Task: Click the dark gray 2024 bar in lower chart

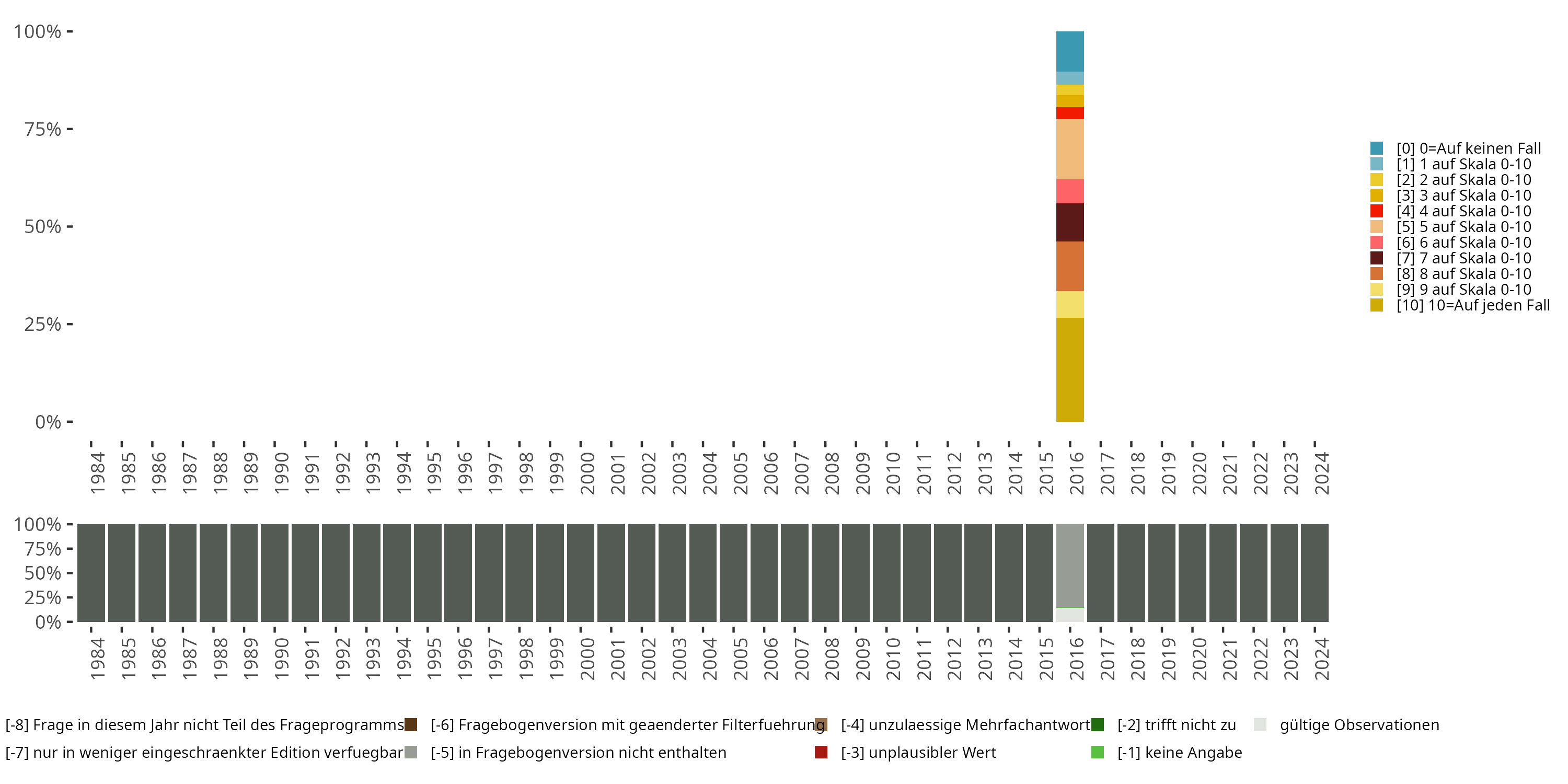Action: point(1314,573)
